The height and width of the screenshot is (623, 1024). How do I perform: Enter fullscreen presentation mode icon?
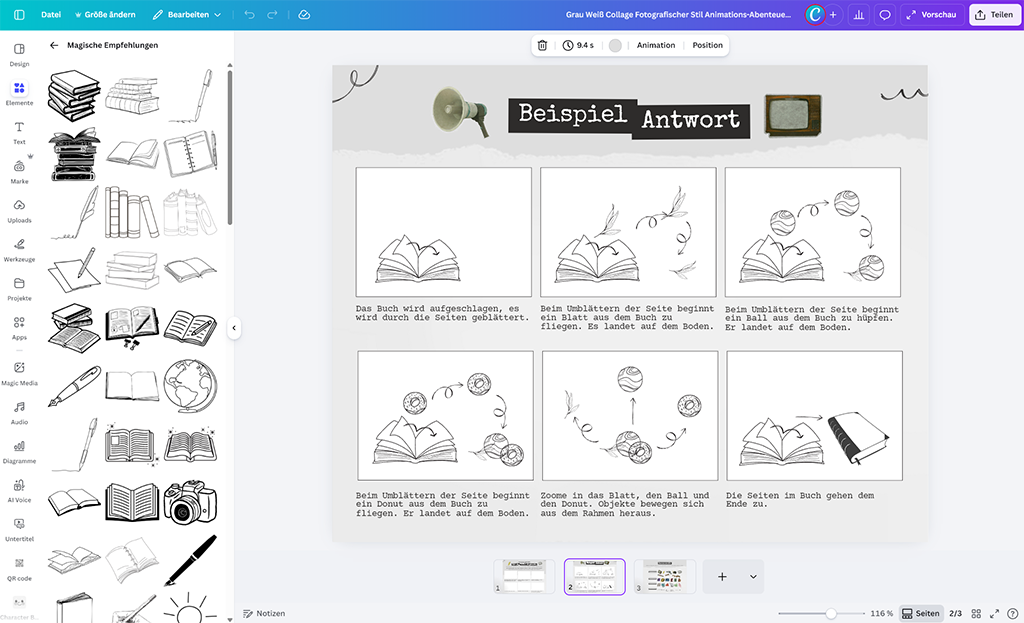[x=994, y=613]
